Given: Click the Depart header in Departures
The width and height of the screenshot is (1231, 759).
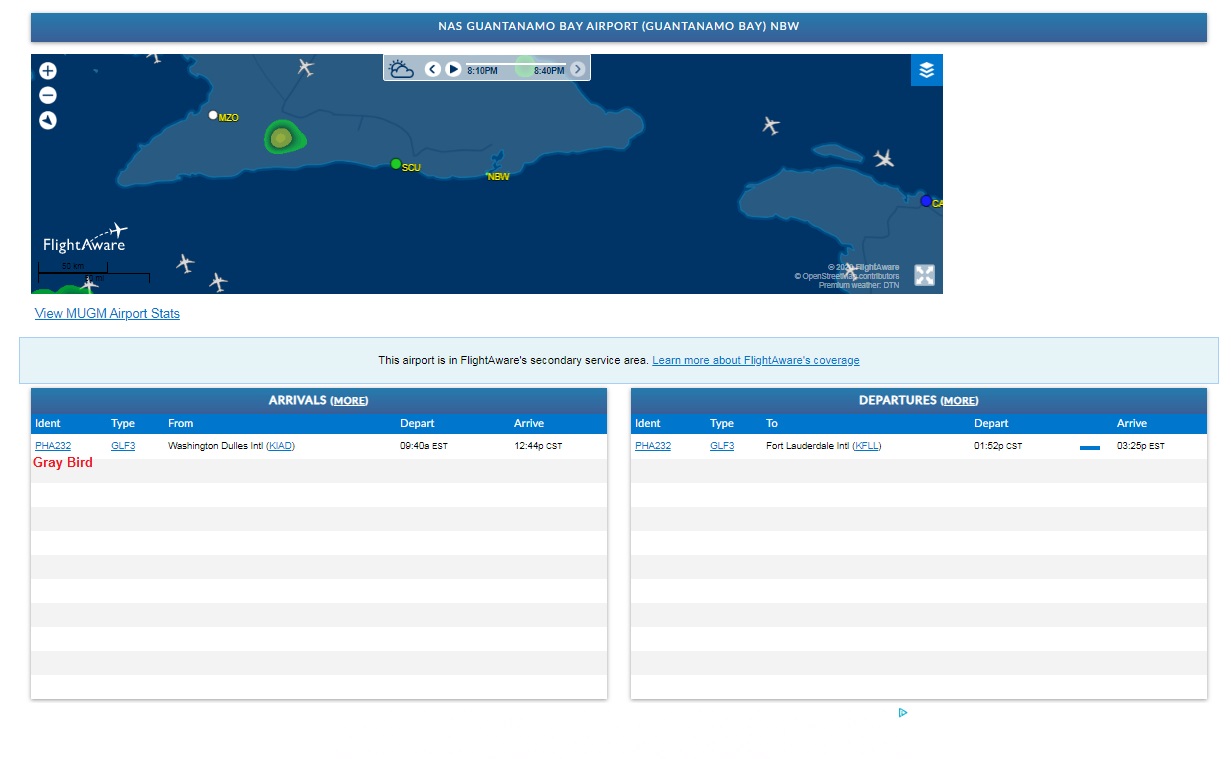Looking at the screenshot, I should (x=991, y=423).
